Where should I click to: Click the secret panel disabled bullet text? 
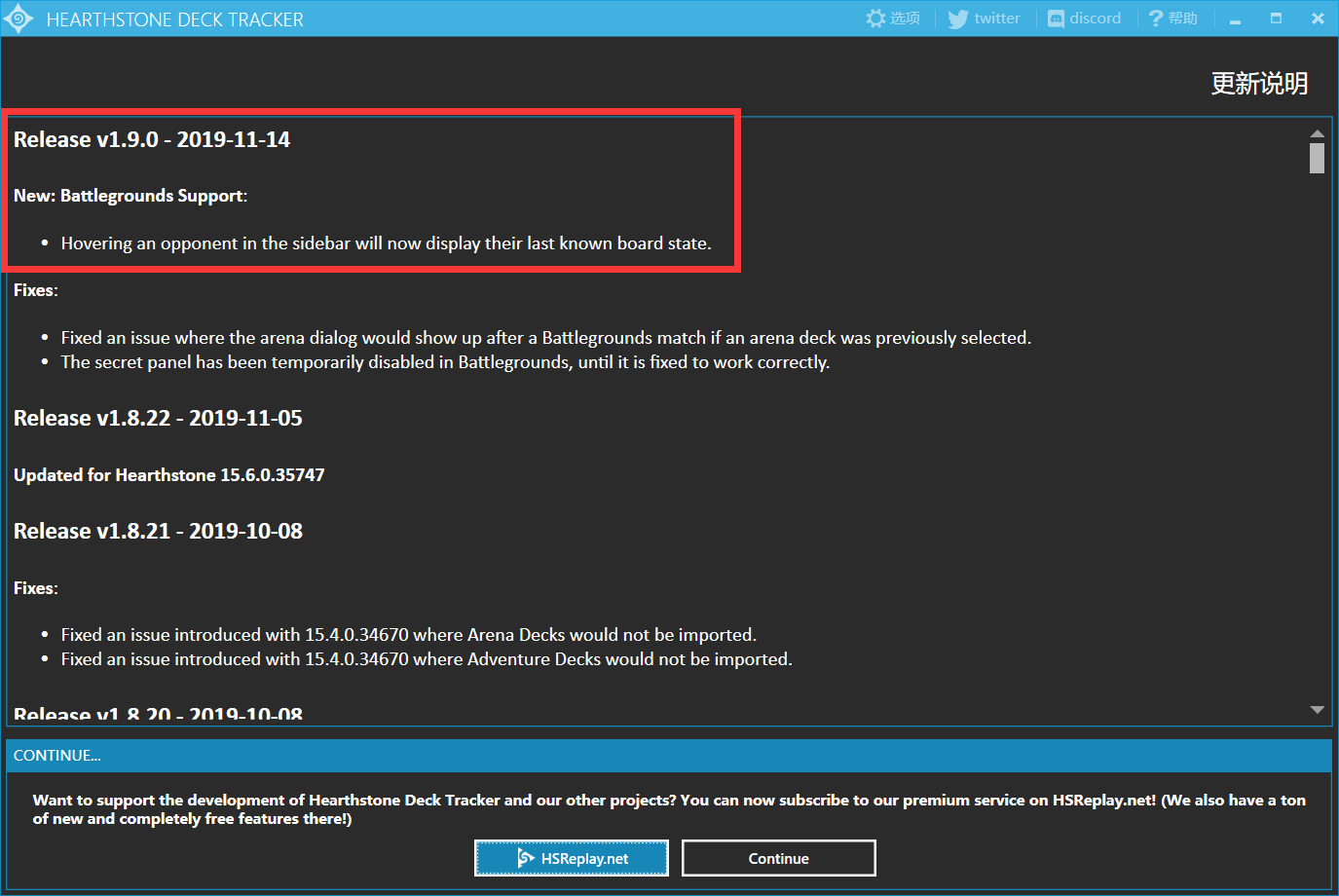point(445,362)
